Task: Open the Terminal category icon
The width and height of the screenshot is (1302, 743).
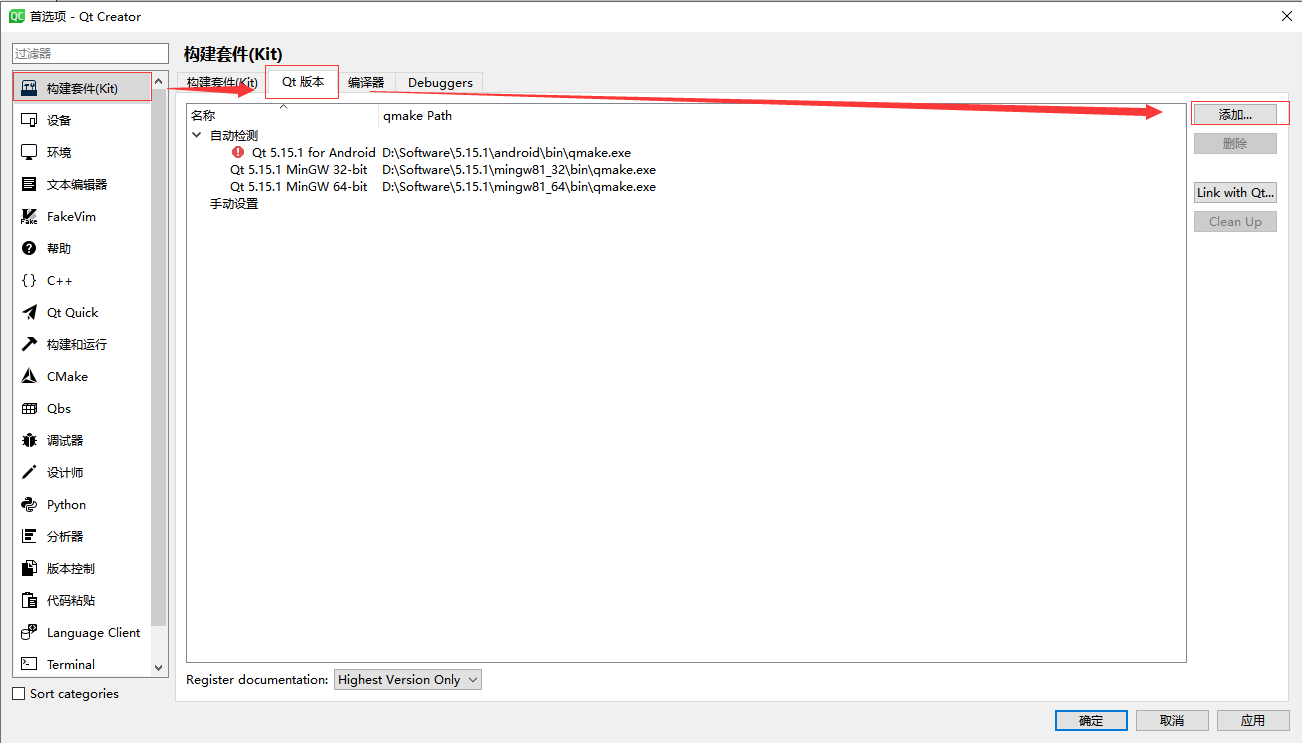Action: [x=29, y=664]
